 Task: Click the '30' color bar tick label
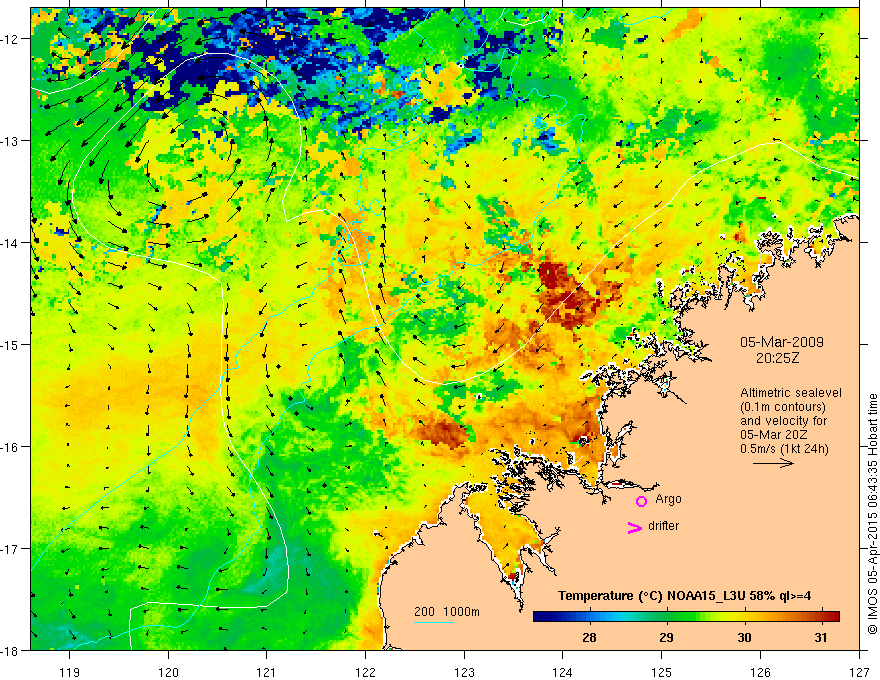(744, 637)
